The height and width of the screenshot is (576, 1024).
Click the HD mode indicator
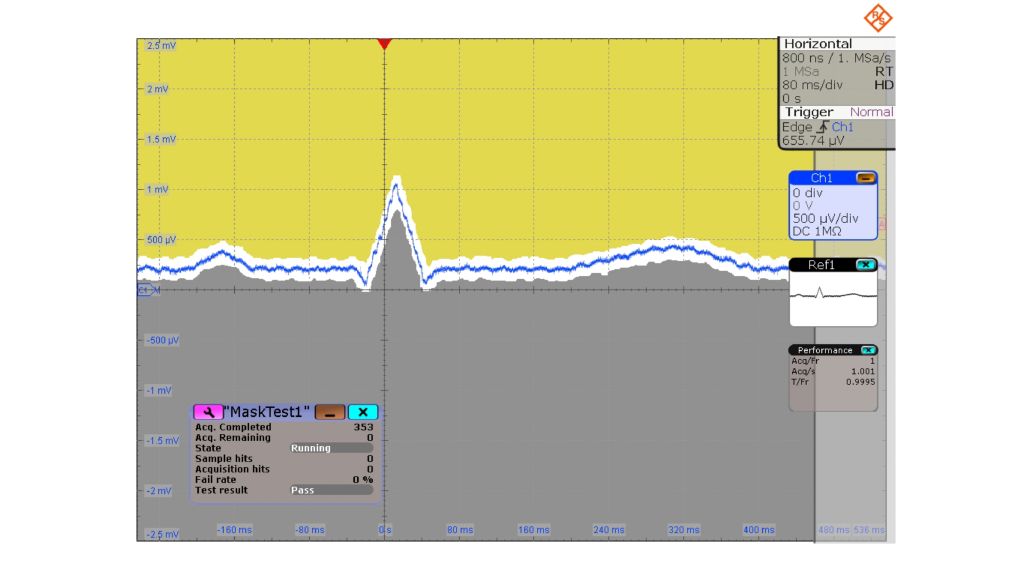coord(884,83)
